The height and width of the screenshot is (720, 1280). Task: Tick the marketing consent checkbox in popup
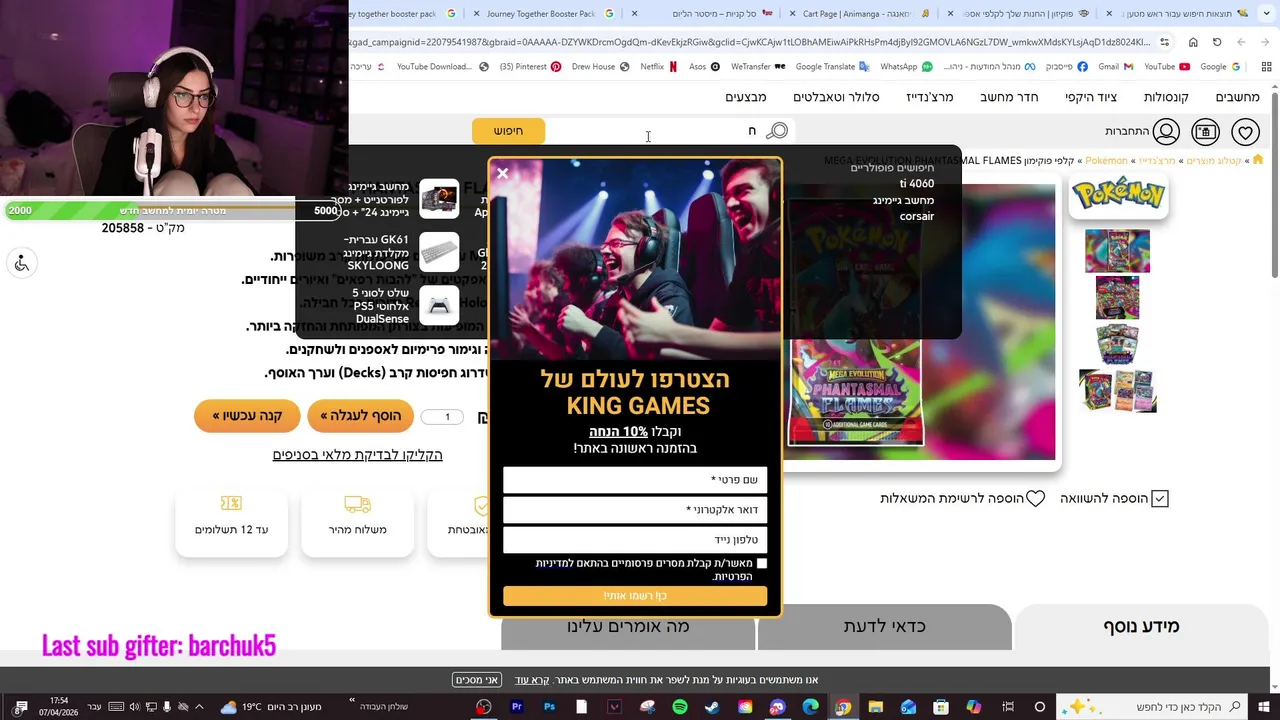pos(762,564)
